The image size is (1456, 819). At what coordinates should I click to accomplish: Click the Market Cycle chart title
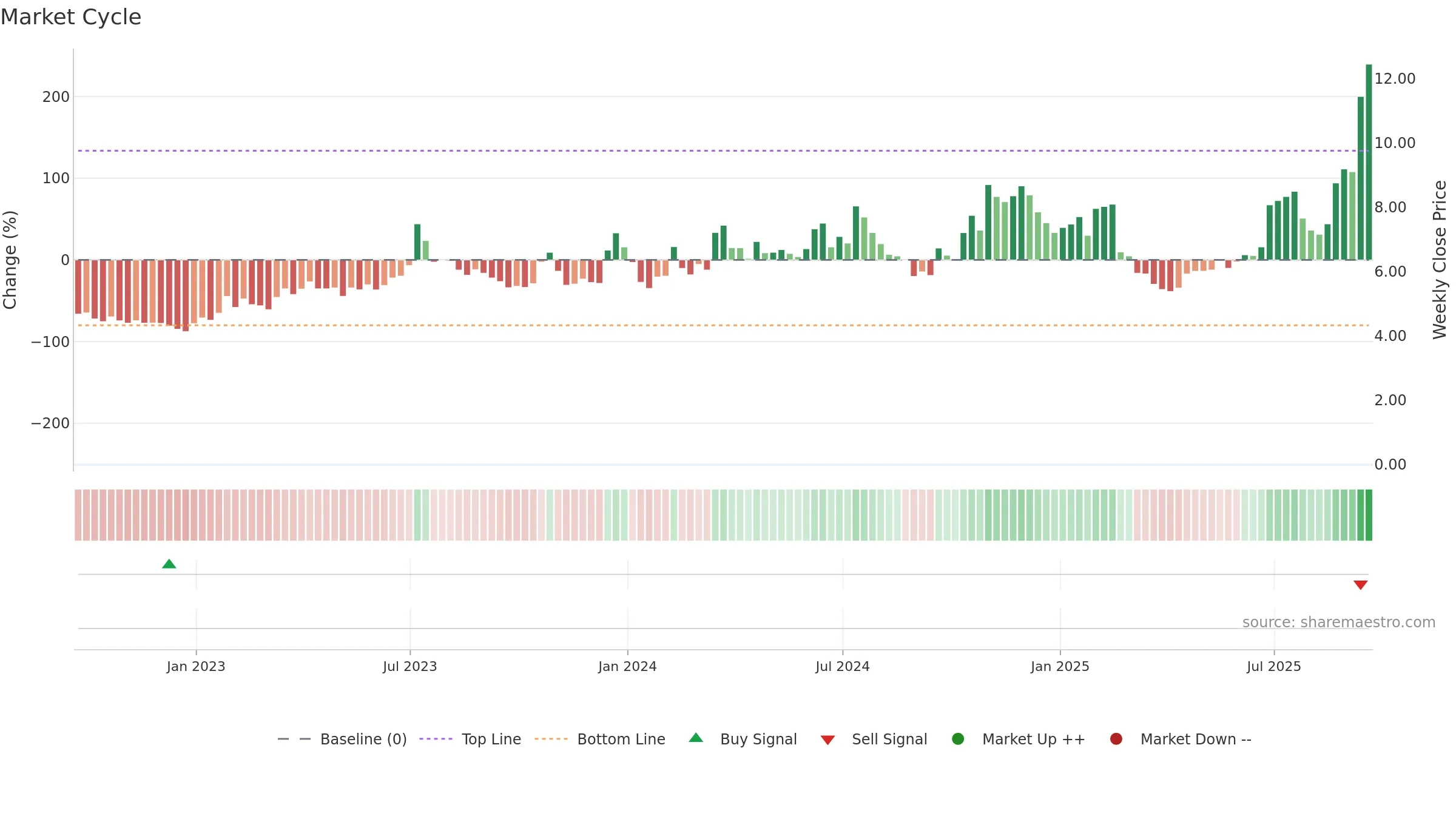coord(71,17)
